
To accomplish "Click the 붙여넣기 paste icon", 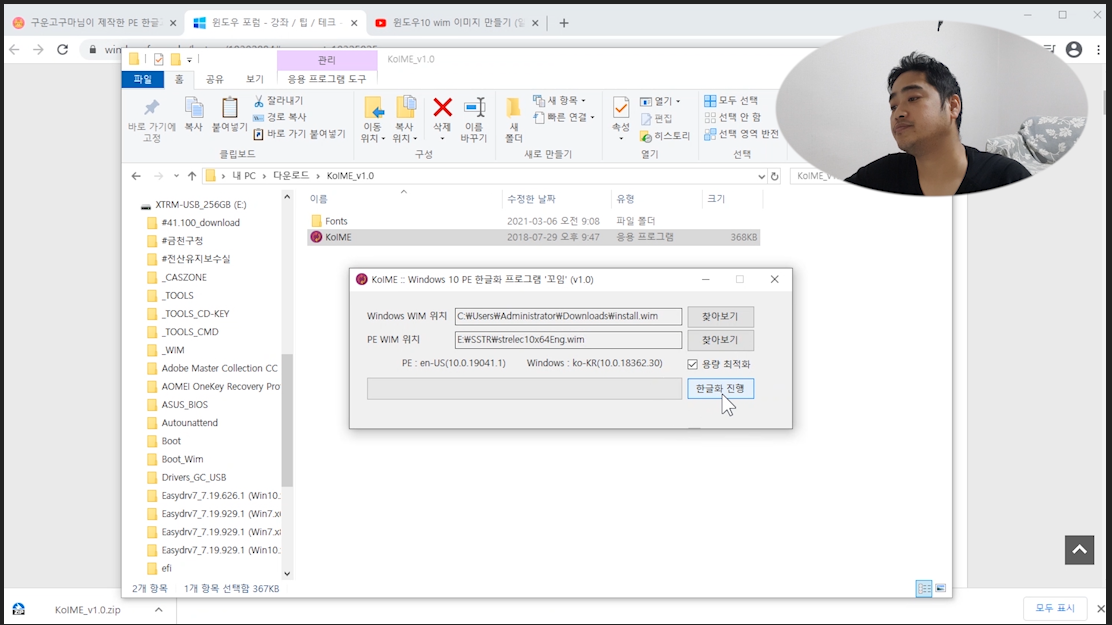I will coord(229,107).
